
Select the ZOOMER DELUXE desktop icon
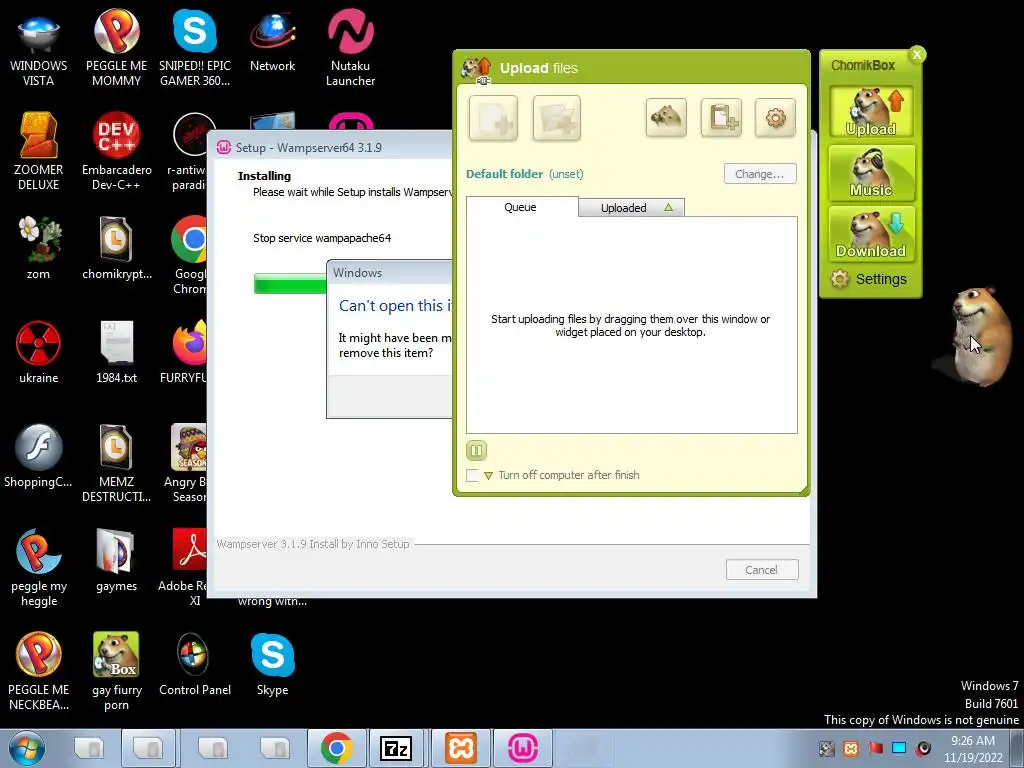[x=39, y=151]
